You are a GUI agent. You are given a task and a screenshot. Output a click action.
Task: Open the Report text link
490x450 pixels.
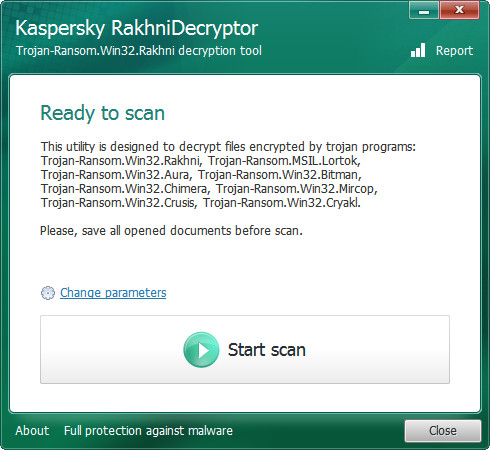click(454, 51)
